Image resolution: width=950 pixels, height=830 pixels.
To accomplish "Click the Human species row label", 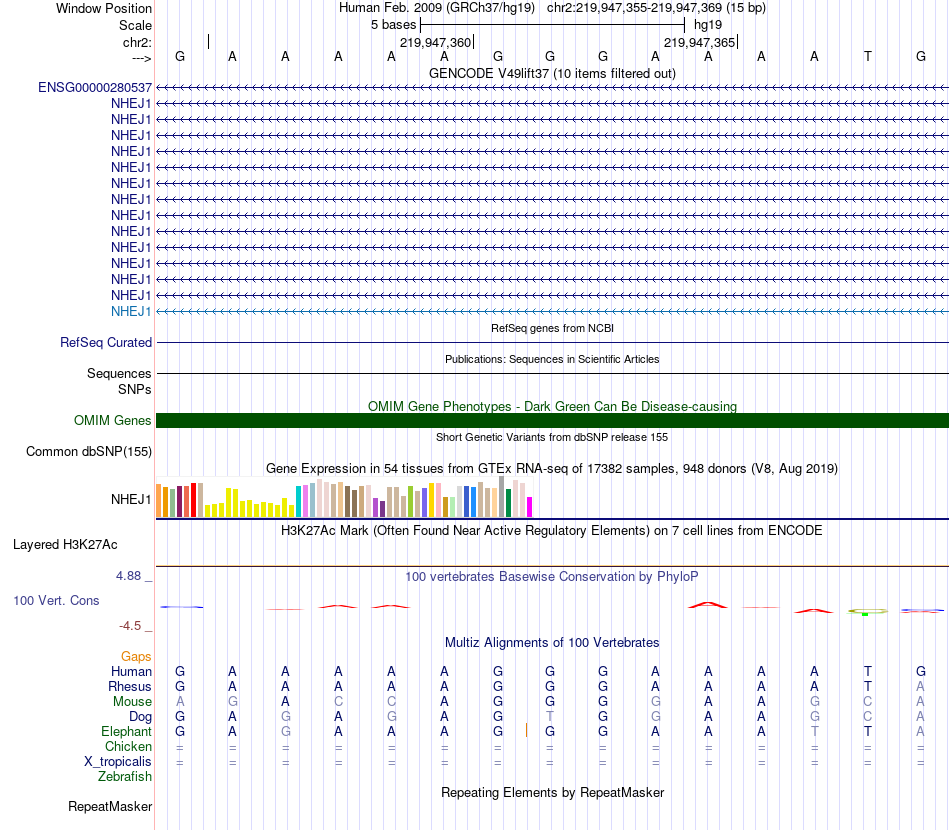I will (131, 671).
